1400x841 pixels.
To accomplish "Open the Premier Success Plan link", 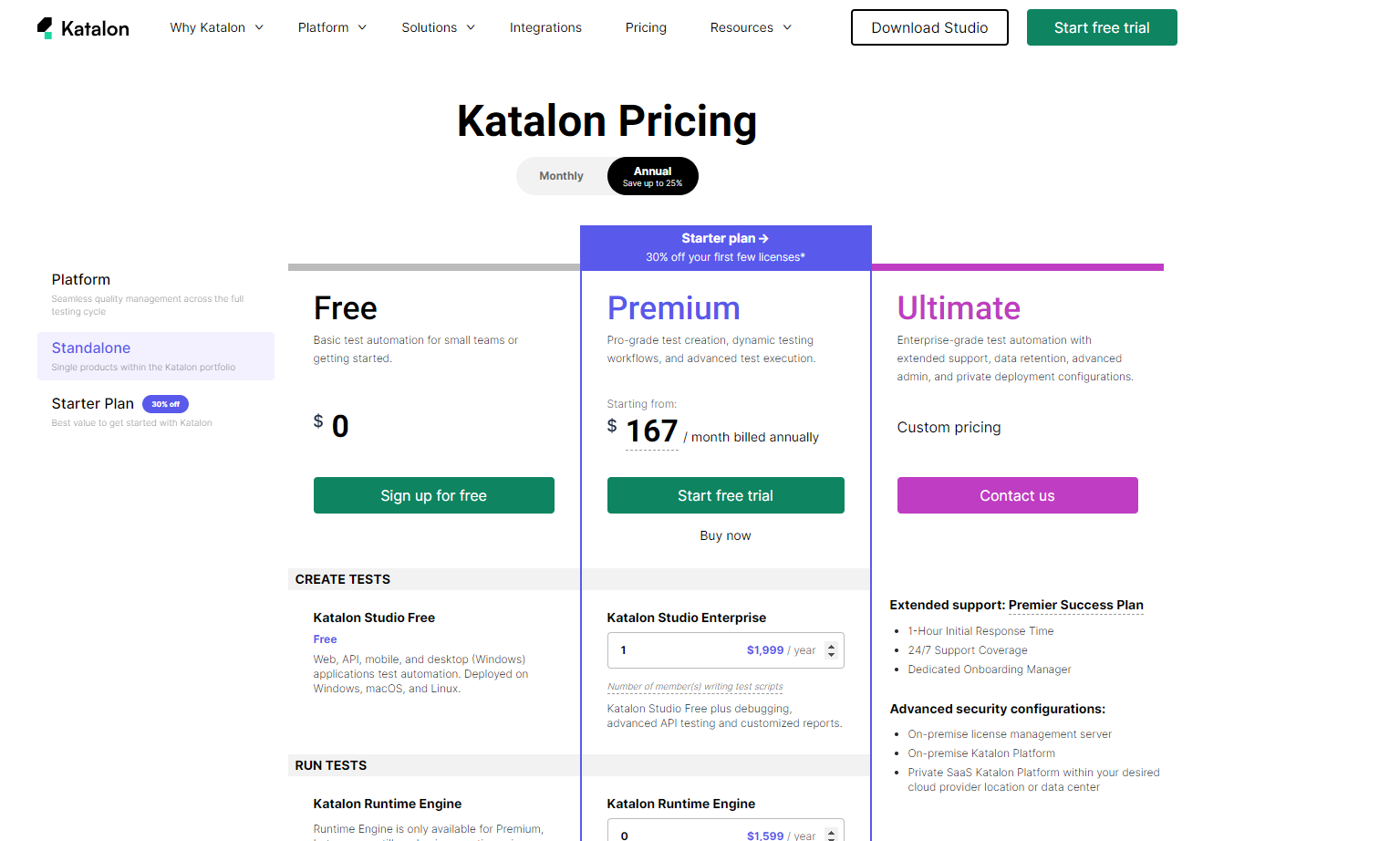I will pyautogui.click(x=1075, y=605).
